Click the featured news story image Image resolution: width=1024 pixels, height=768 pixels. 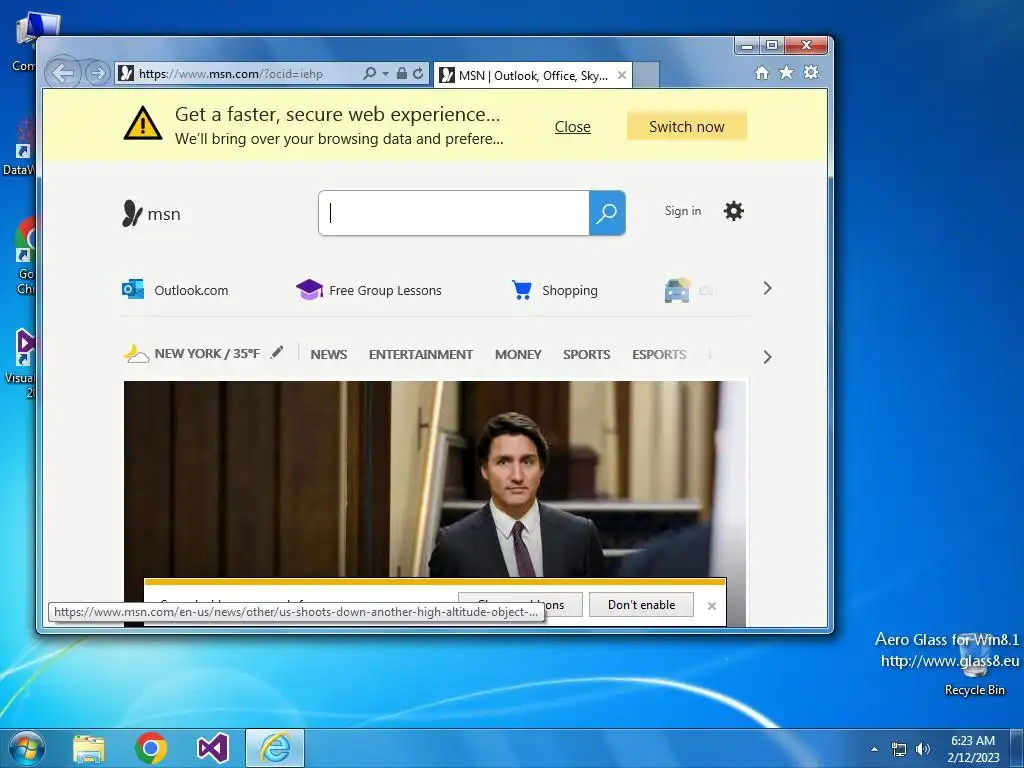click(435, 479)
